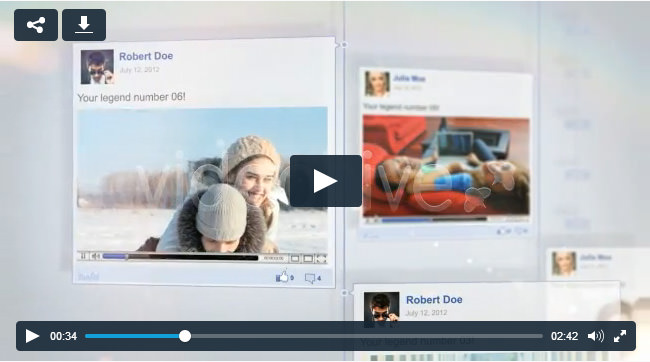
Task: Click the 00:34 elapsed time label
Action: point(63,336)
